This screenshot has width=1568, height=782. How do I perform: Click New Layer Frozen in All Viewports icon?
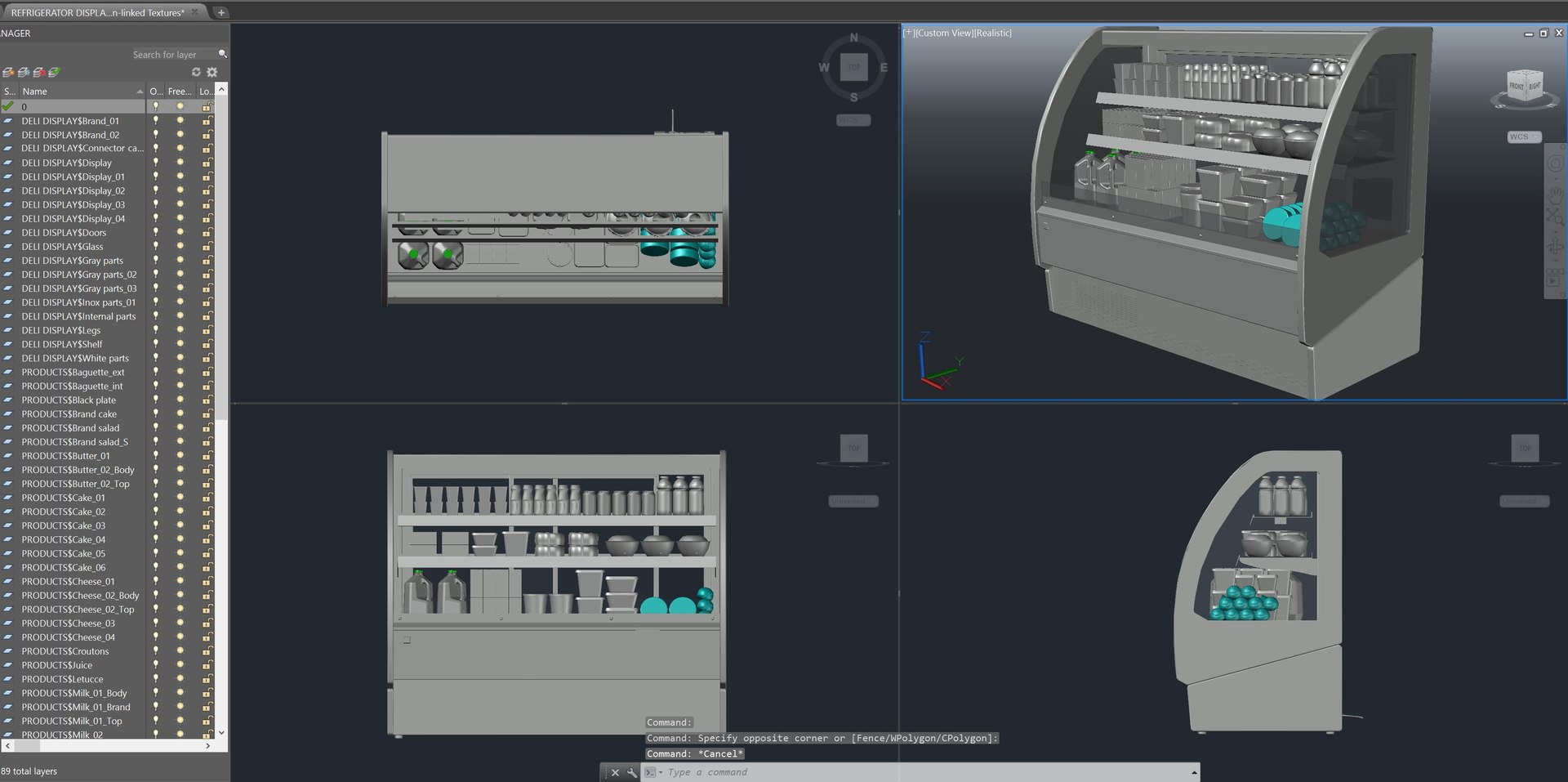pos(24,73)
